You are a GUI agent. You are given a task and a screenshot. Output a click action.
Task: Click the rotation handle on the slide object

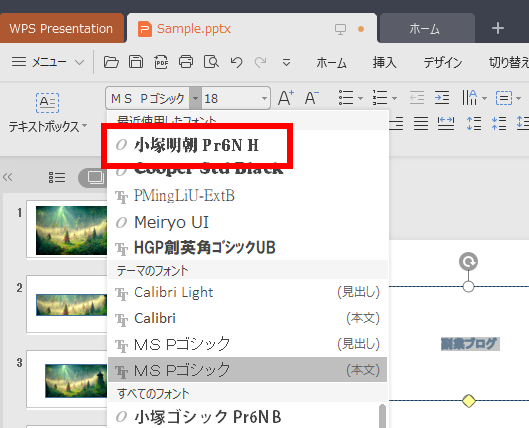(x=468, y=261)
